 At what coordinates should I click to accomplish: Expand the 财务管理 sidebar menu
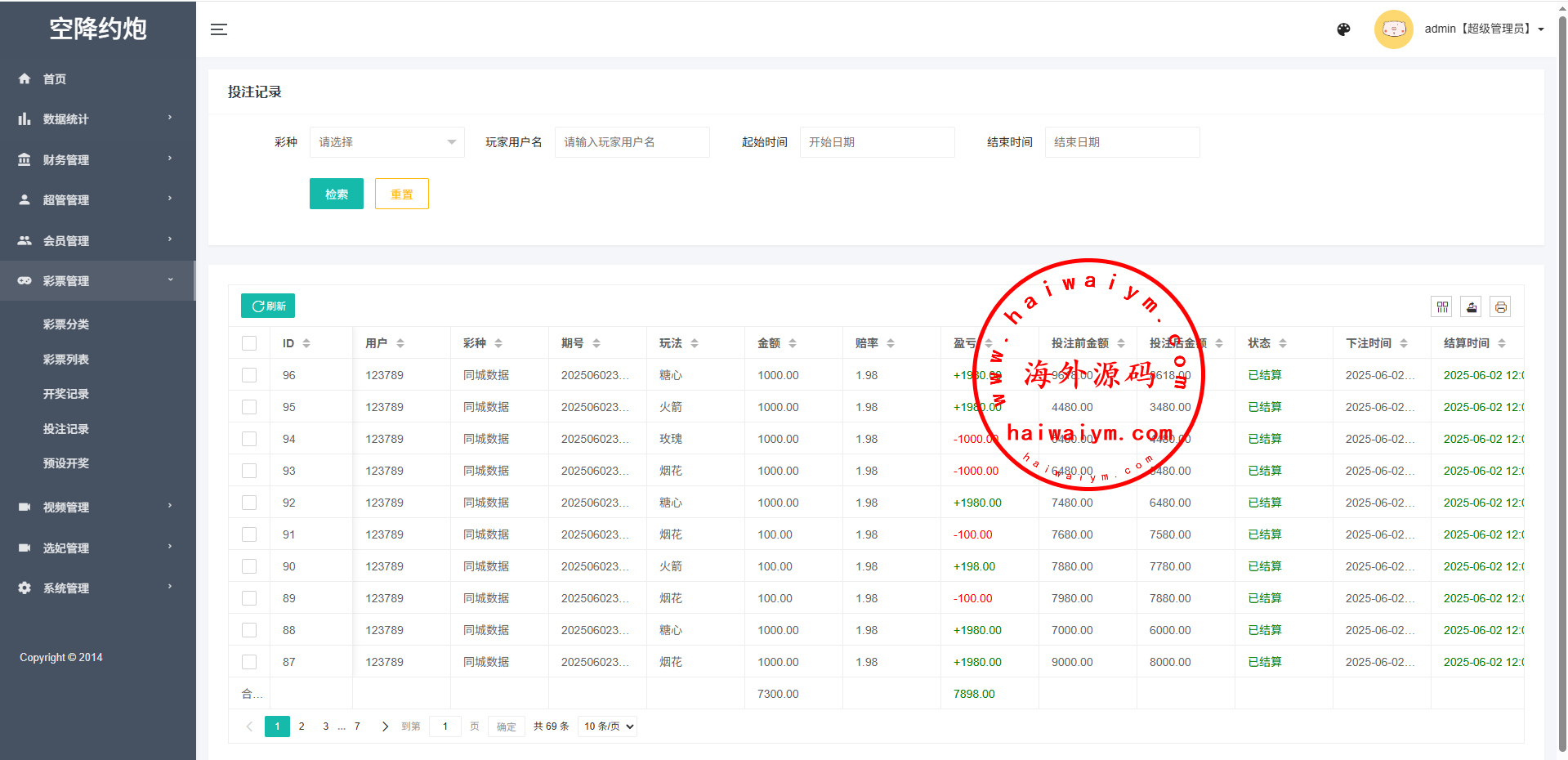(x=96, y=159)
